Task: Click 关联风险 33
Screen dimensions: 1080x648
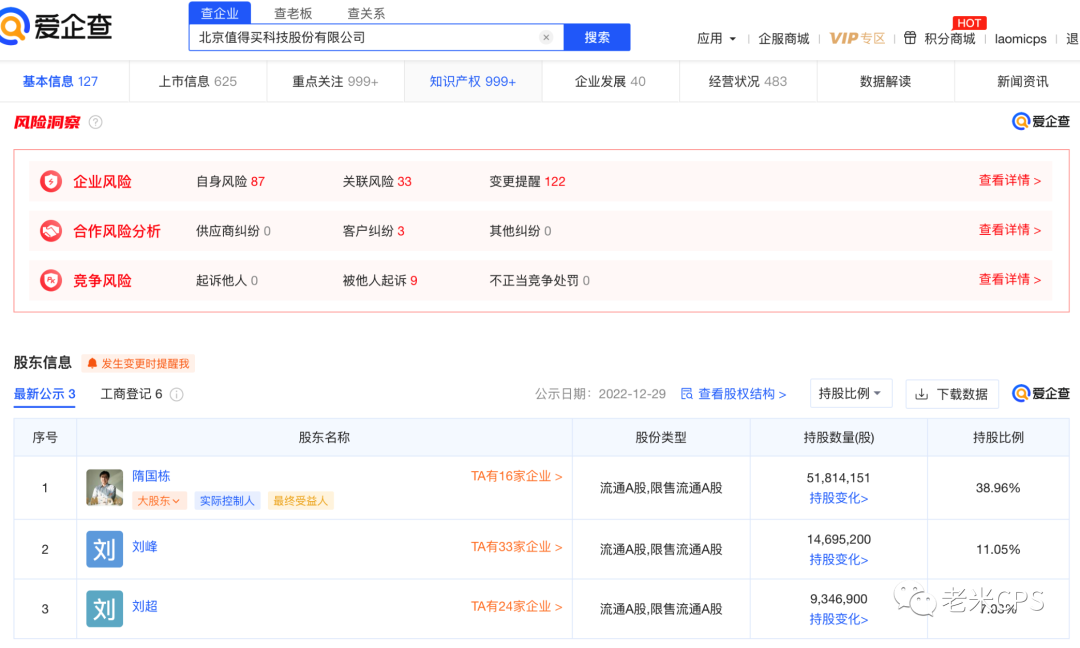Action: click(377, 181)
